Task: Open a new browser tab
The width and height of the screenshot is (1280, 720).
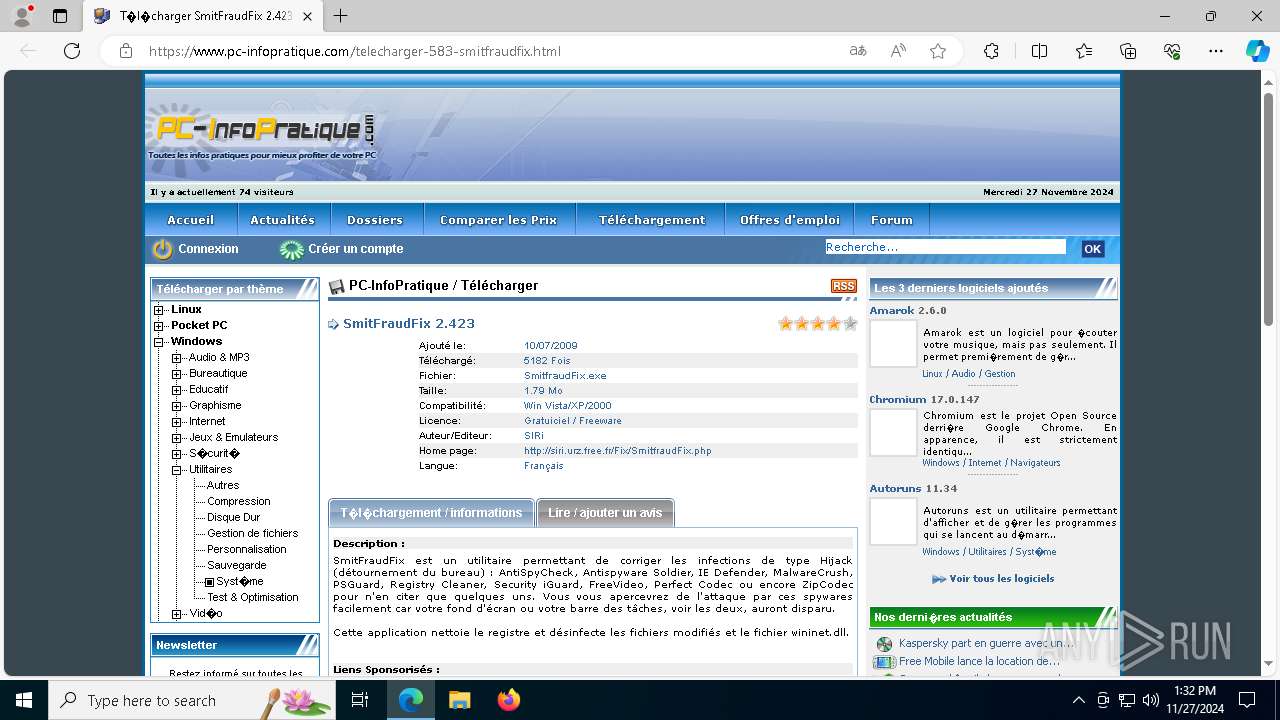Action: (341, 16)
